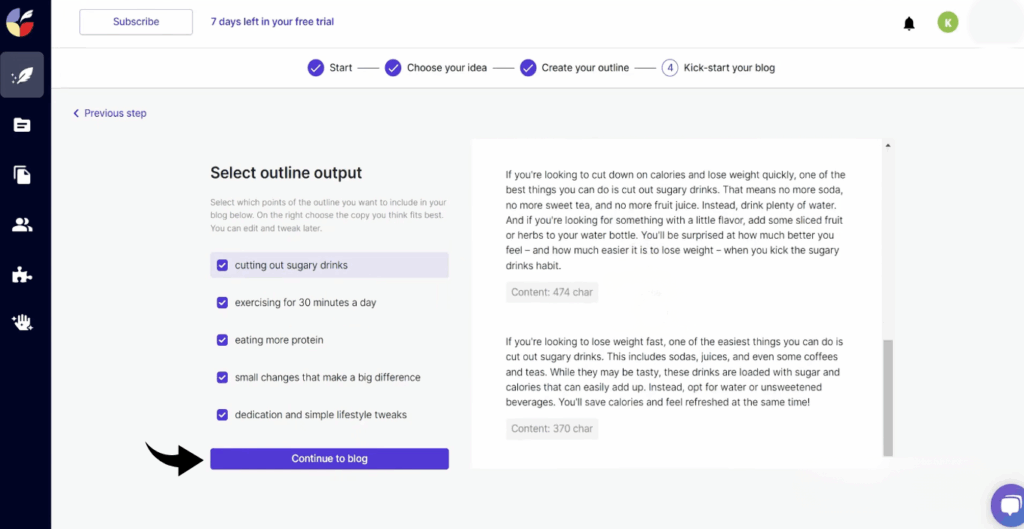Open the green K user avatar
The height and width of the screenshot is (529, 1024).
tap(947, 22)
